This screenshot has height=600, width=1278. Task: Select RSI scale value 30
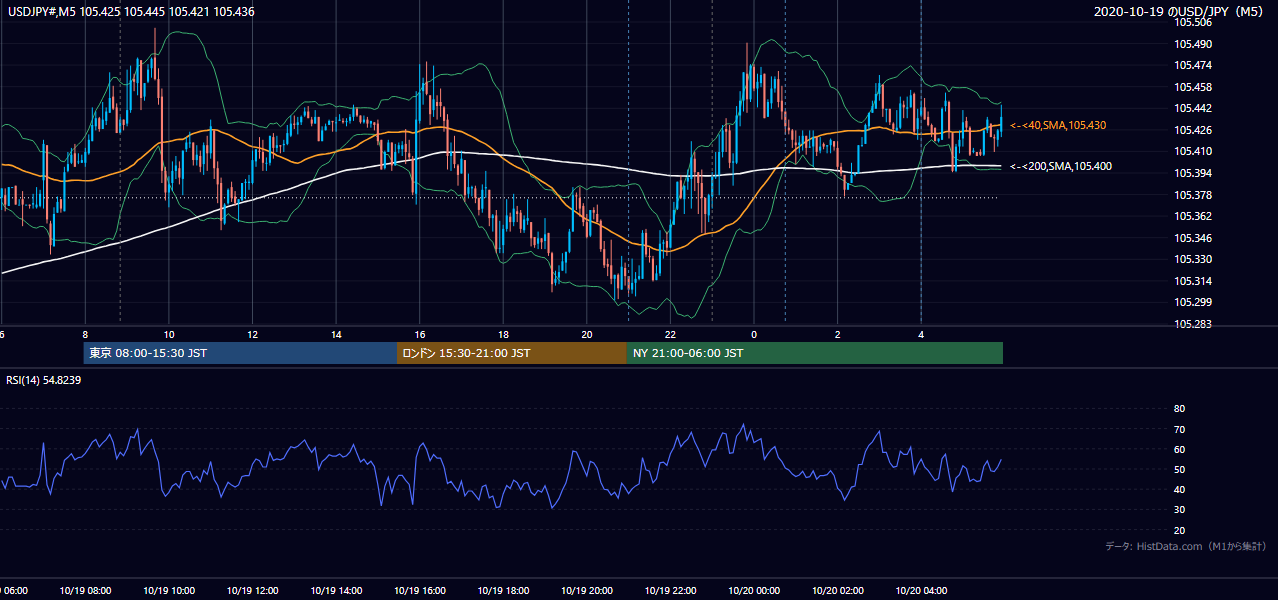point(1179,510)
